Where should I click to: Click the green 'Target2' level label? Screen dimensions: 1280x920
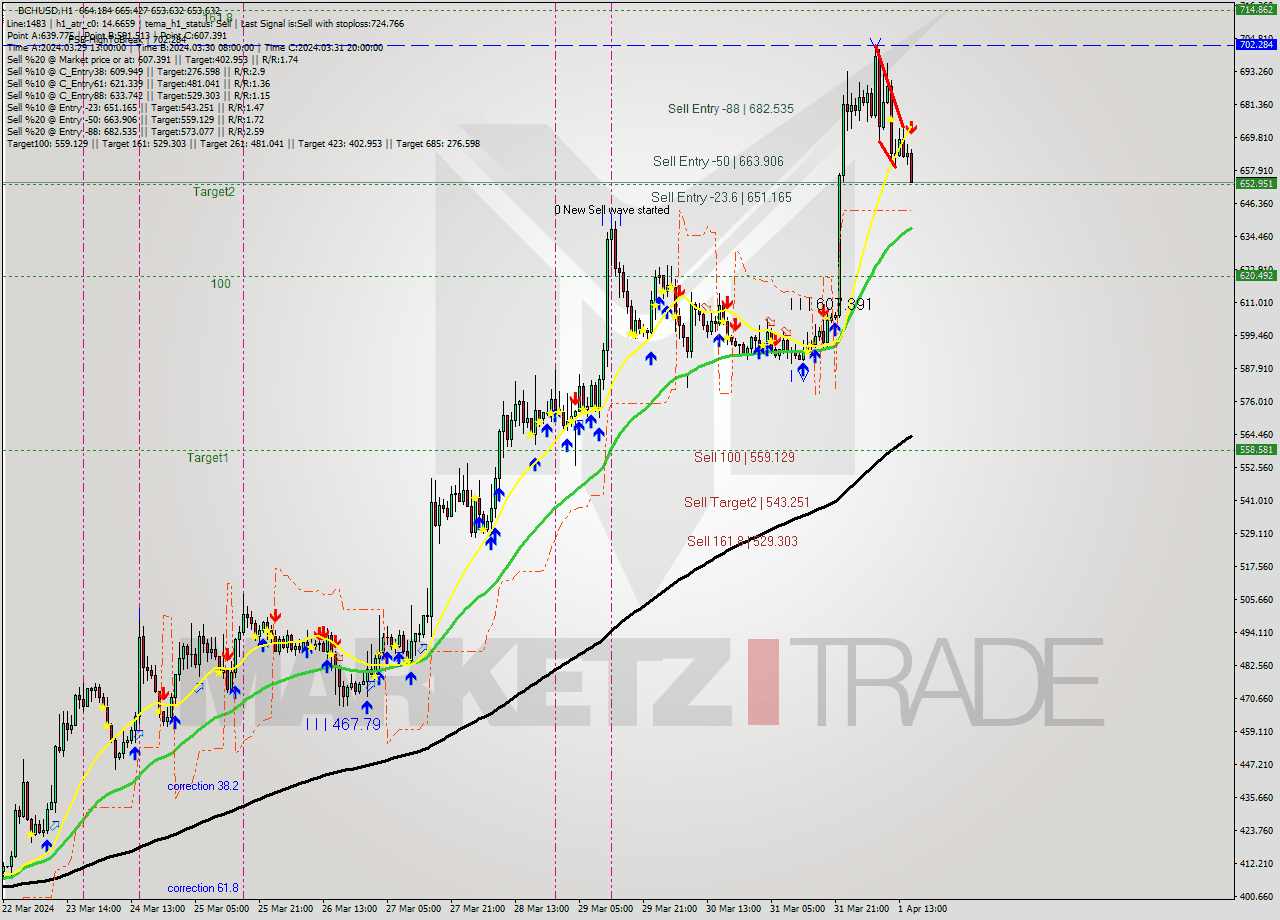coord(214,191)
